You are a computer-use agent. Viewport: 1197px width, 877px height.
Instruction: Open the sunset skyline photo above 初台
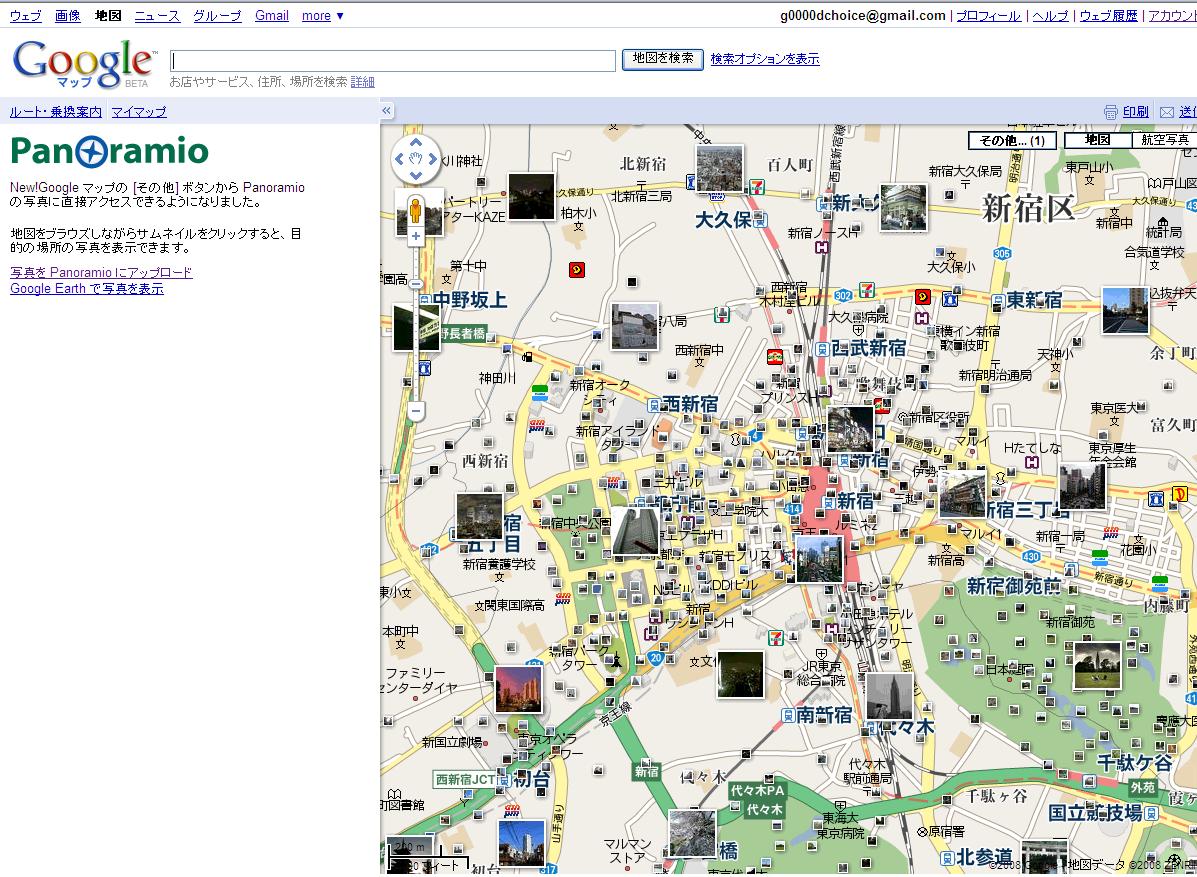(x=519, y=688)
